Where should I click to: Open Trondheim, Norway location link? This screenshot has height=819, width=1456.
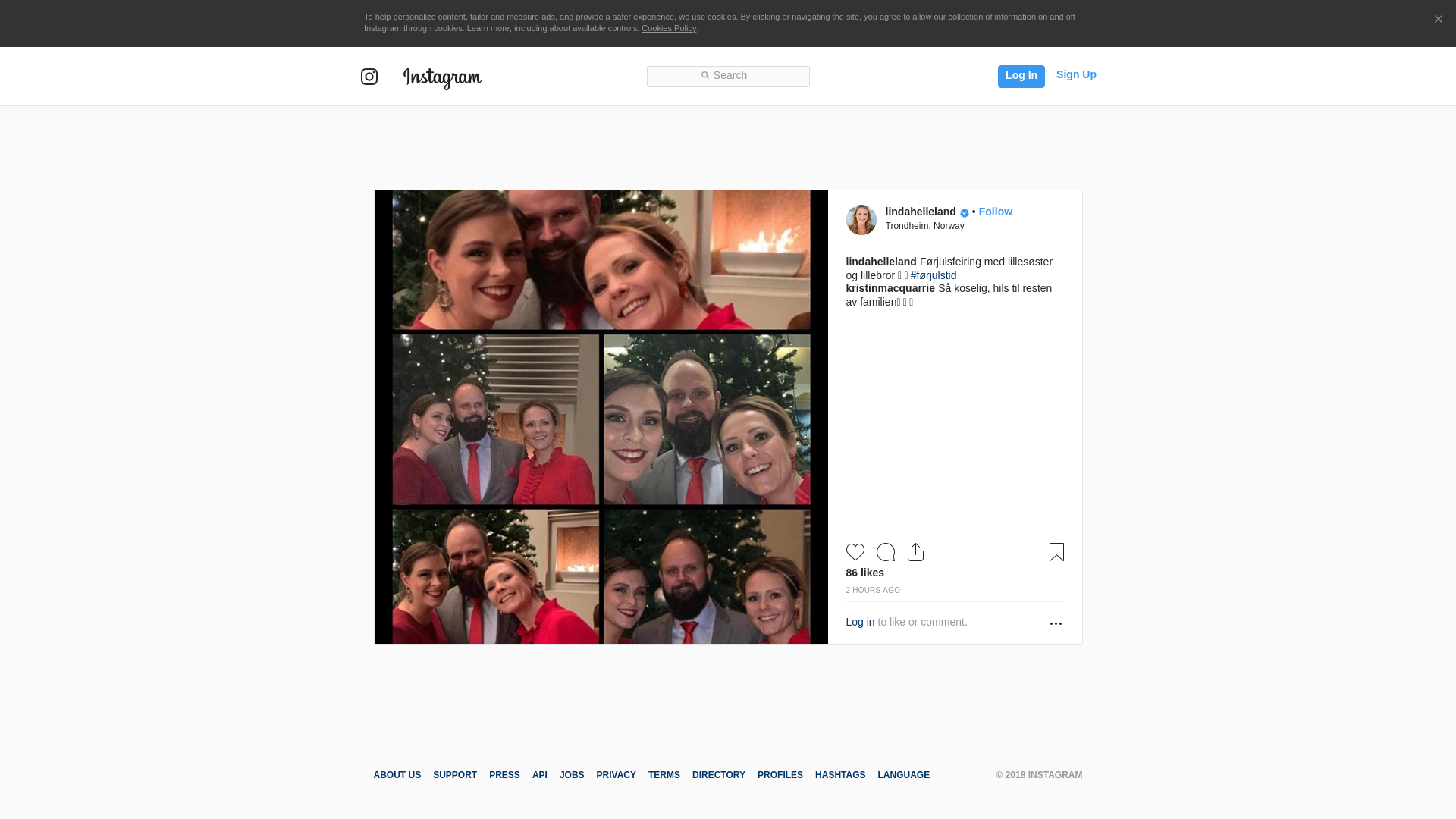[924, 226]
